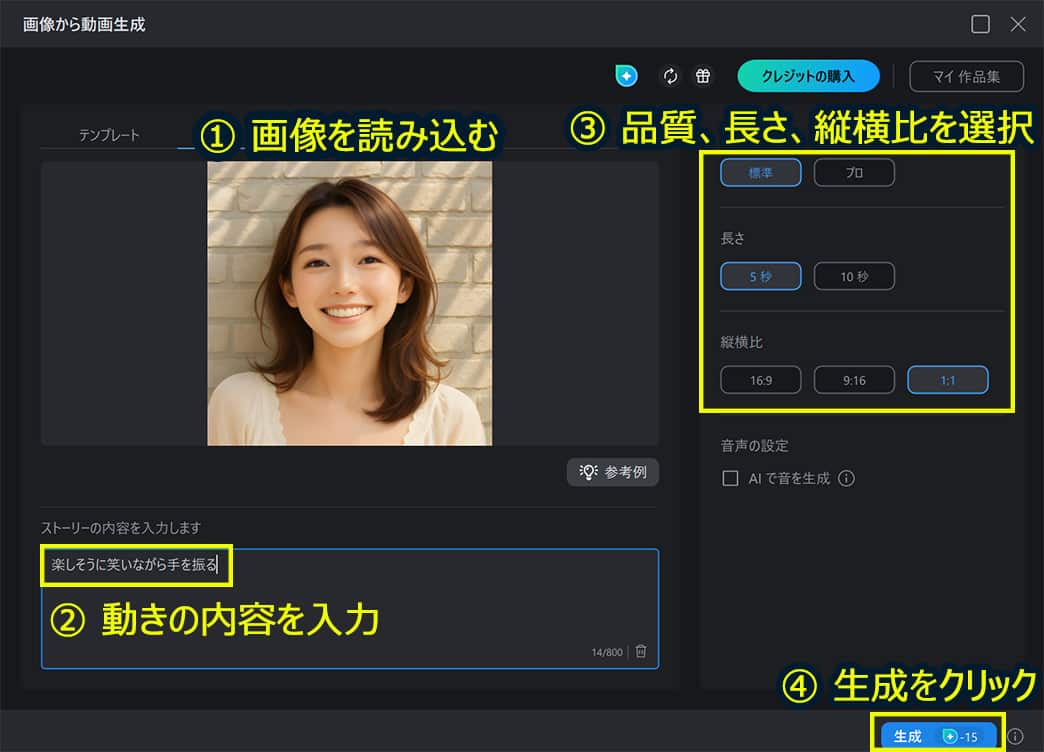
Task: Select 標準 quality option
Action: (760, 173)
